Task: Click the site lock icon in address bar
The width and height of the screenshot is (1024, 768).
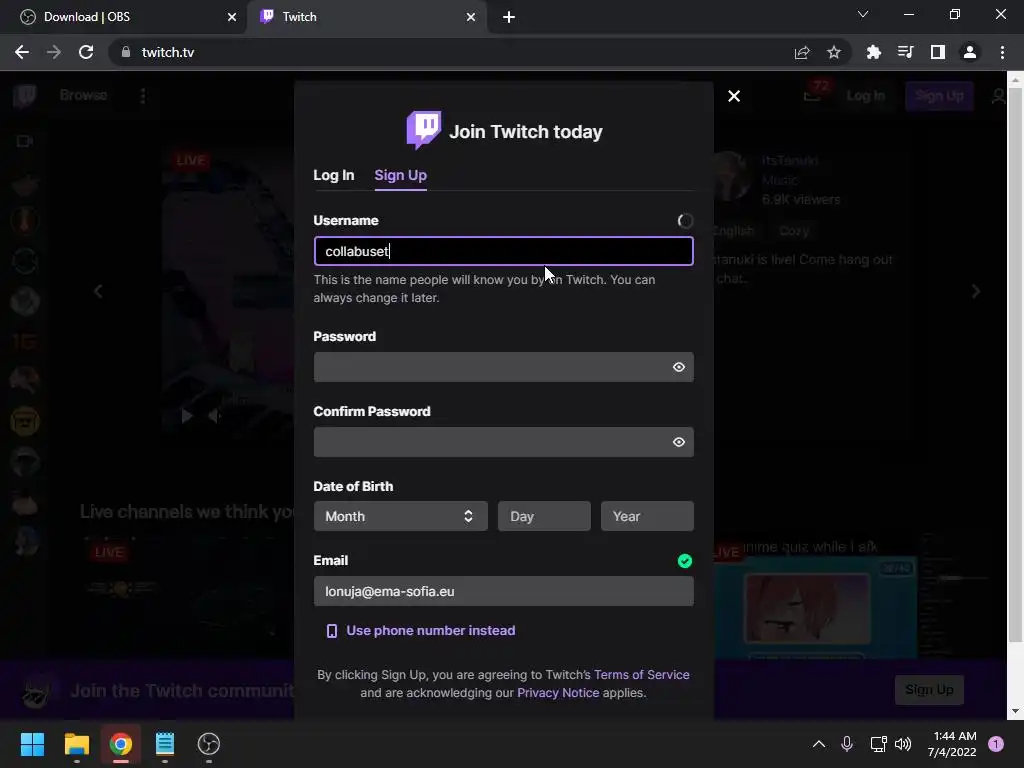Action: click(x=125, y=52)
